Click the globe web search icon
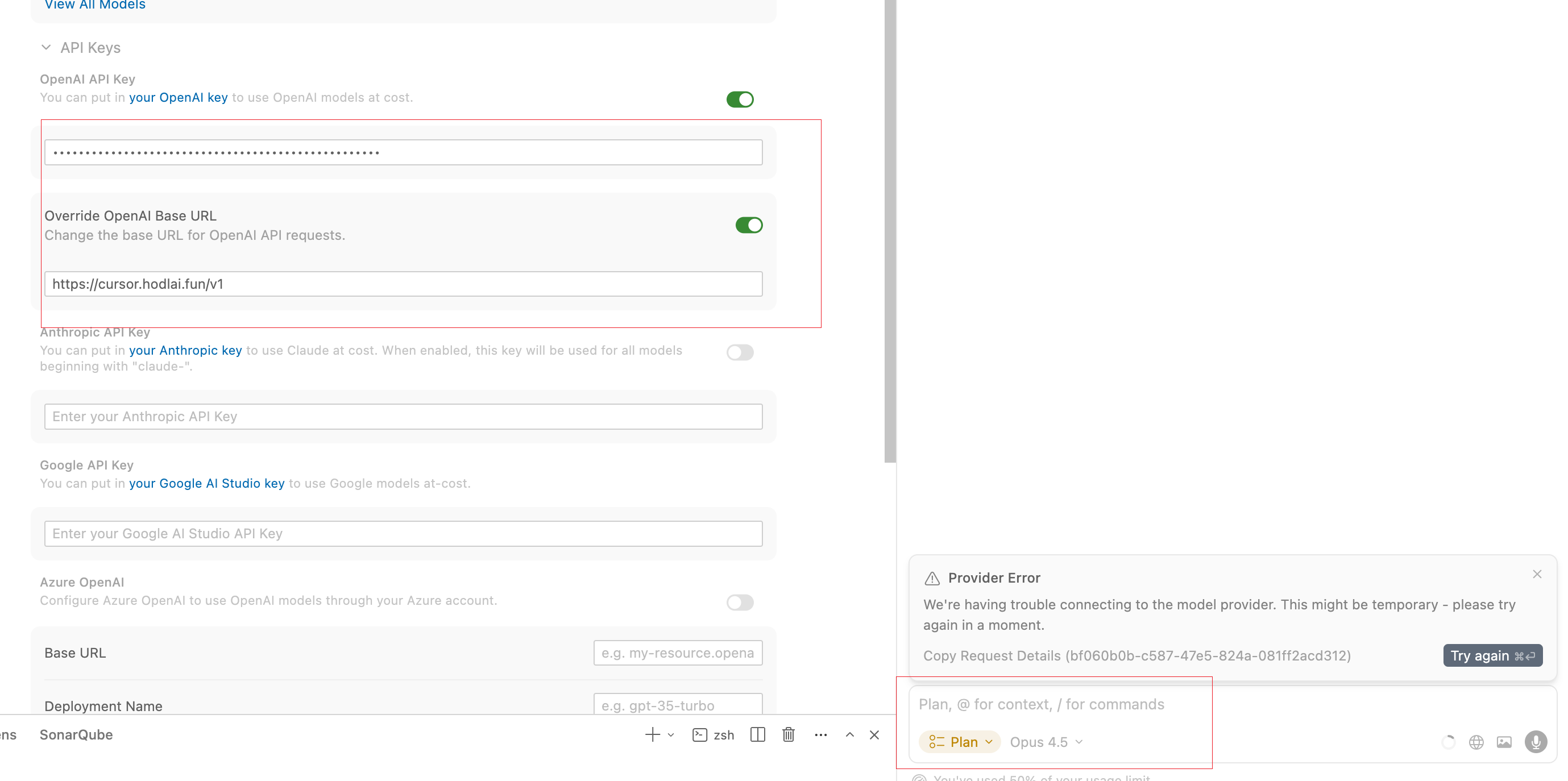 [1475, 741]
